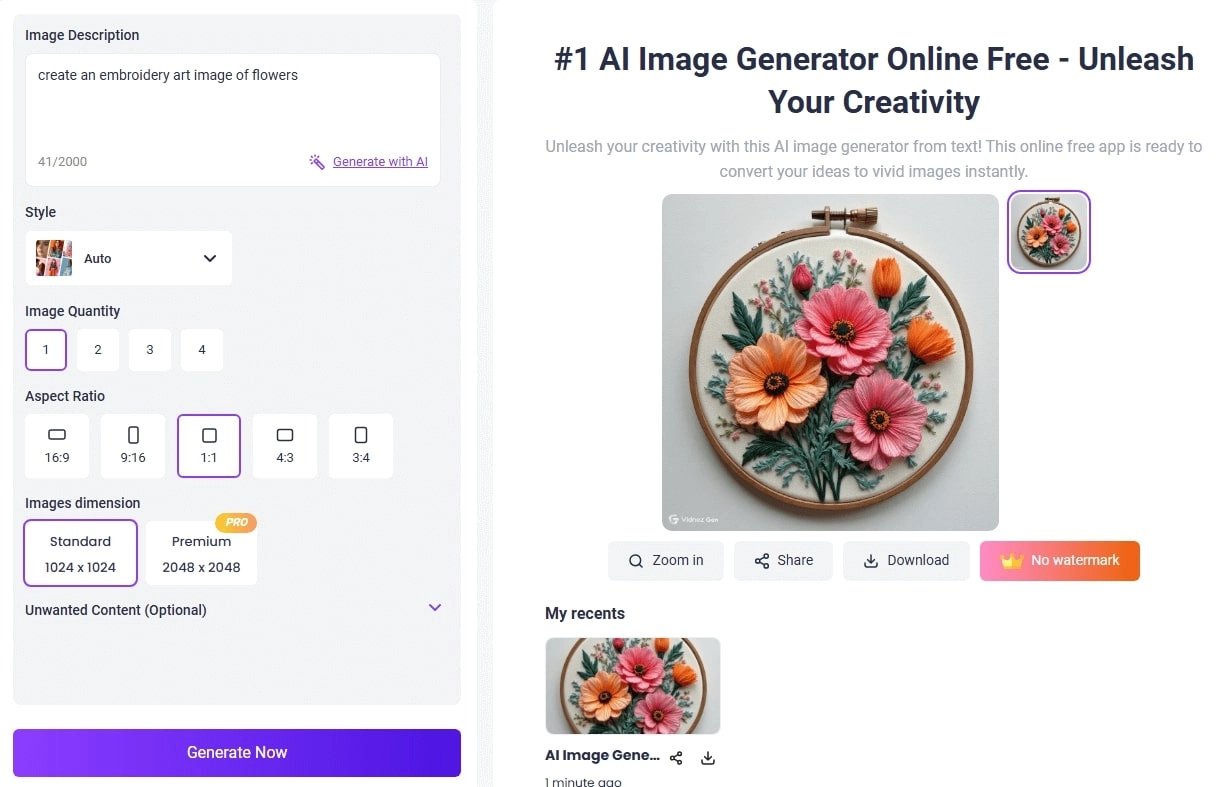Screen dimensions: 1221x787
Task: Collapse the Style selector chevron
Action: tap(210, 257)
